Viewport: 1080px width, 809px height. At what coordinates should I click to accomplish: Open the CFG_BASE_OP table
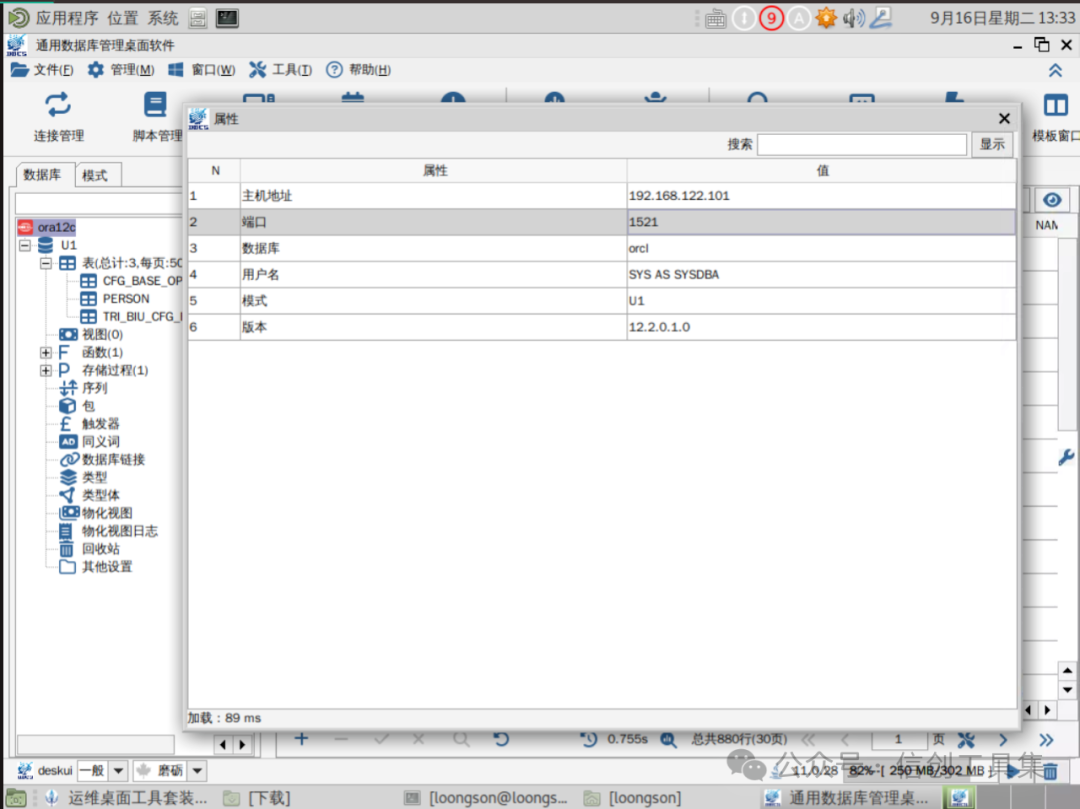click(142, 281)
